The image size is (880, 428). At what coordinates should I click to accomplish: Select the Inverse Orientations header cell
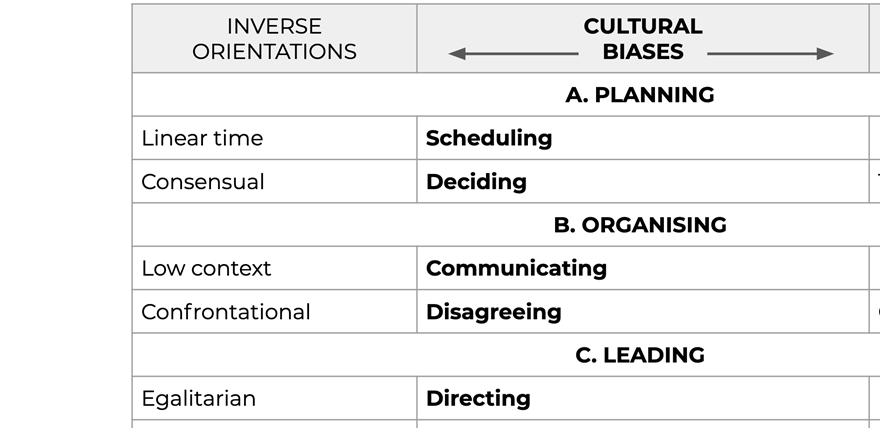274,39
